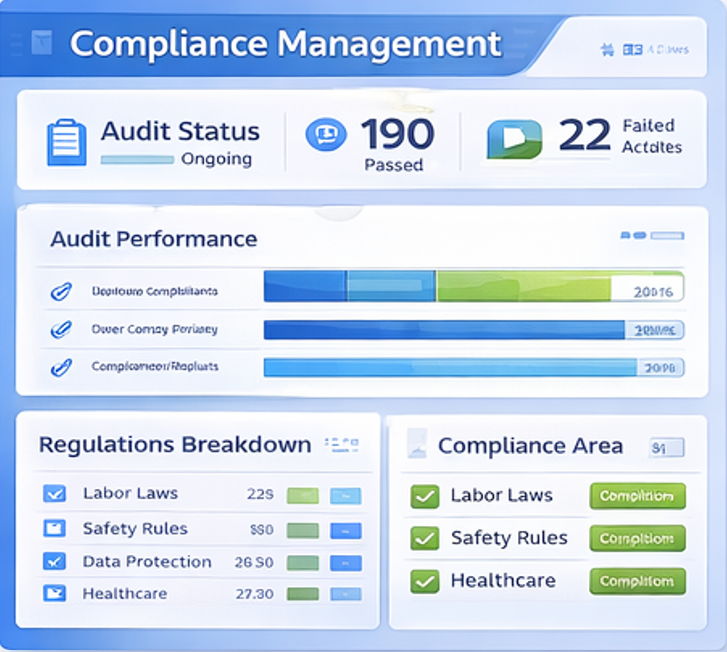This screenshot has height=652, width=727.
Task: Click the green-blue icon beside 22 Failed
Action: click(x=514, y=139)
